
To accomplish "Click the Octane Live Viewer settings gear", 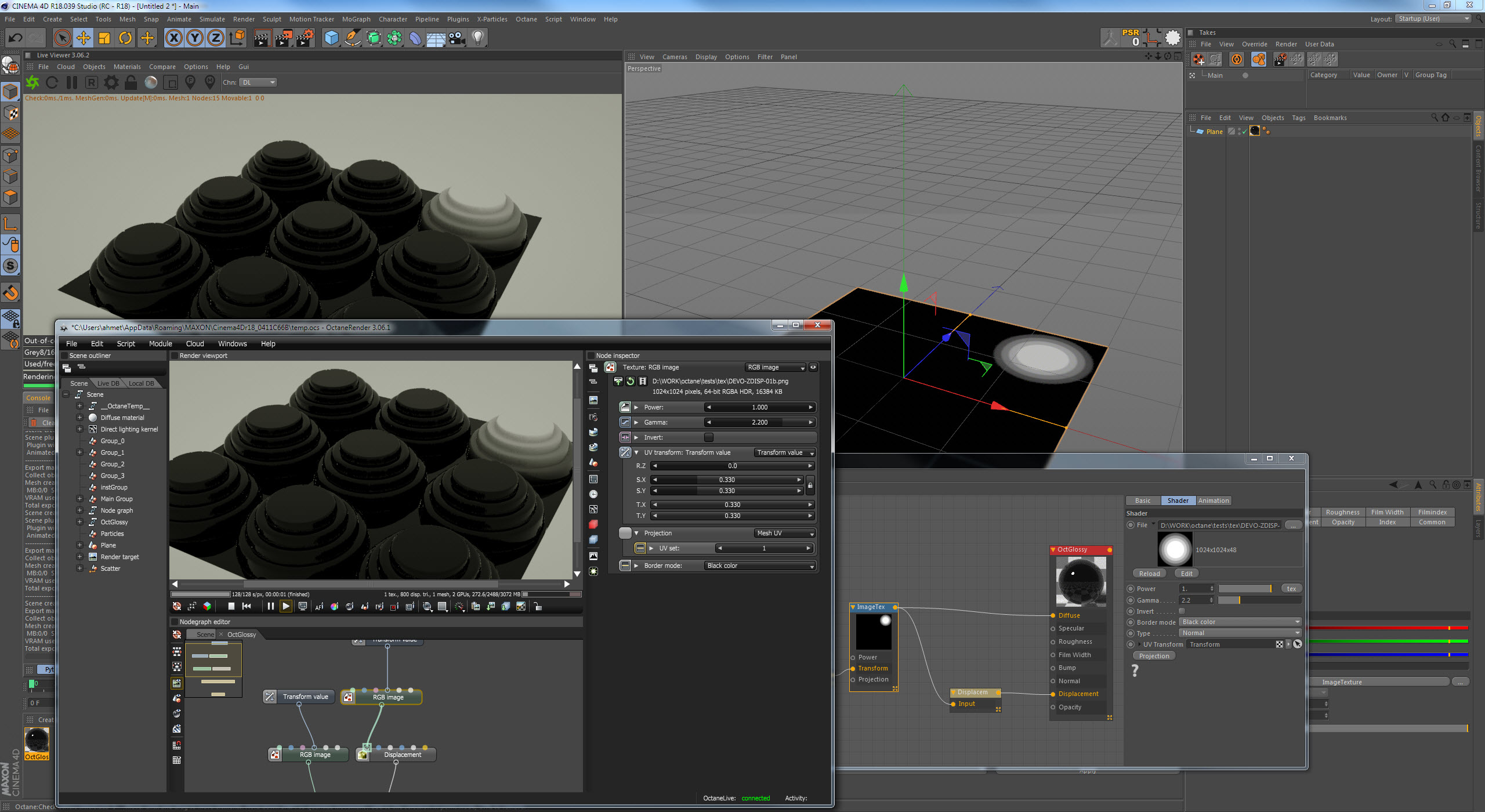I will click(x=111, y=82).
